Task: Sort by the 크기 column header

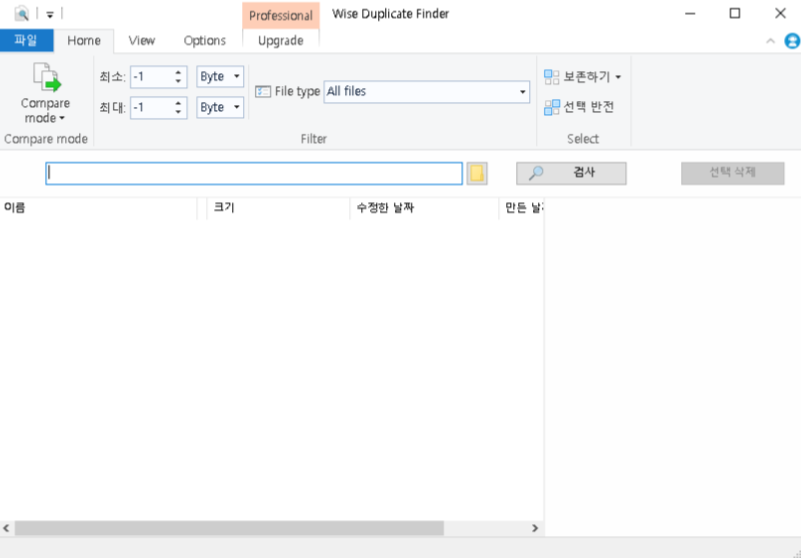Action: coord(278,208)
